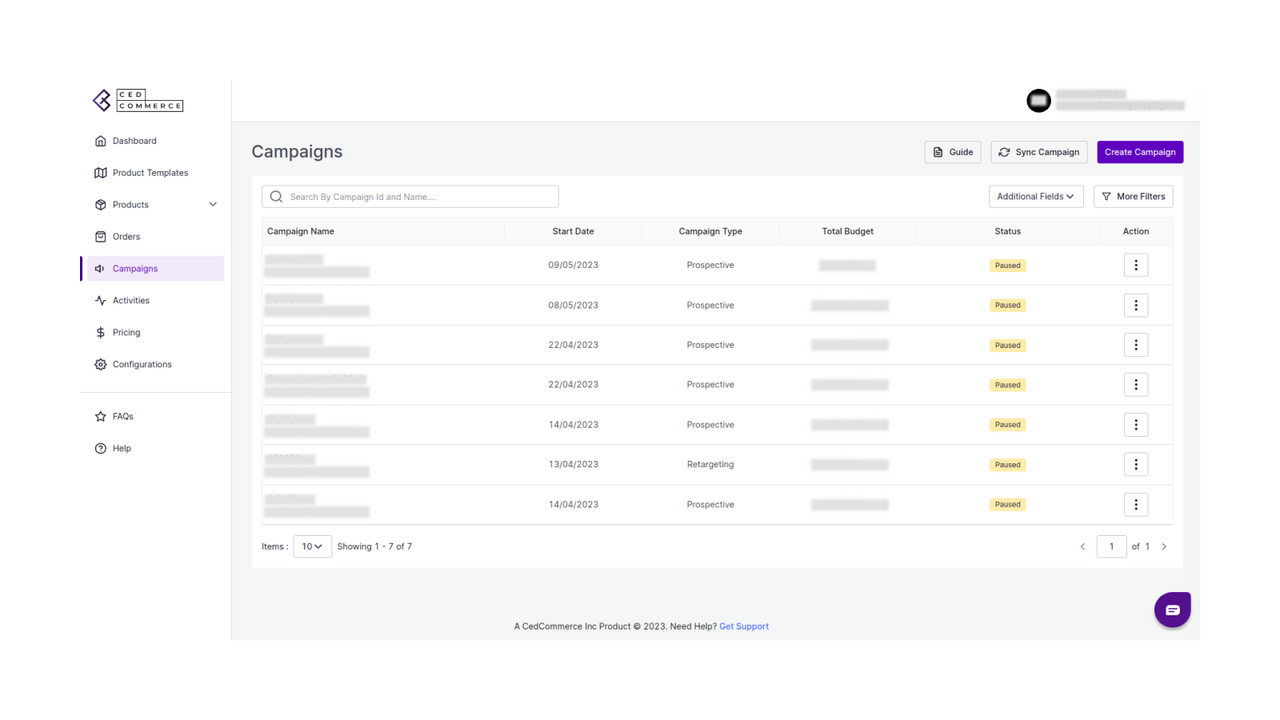Click the Campaign Name column header
The width and height of the screenshot is (1280, 720).
click(x=301, y=231)
